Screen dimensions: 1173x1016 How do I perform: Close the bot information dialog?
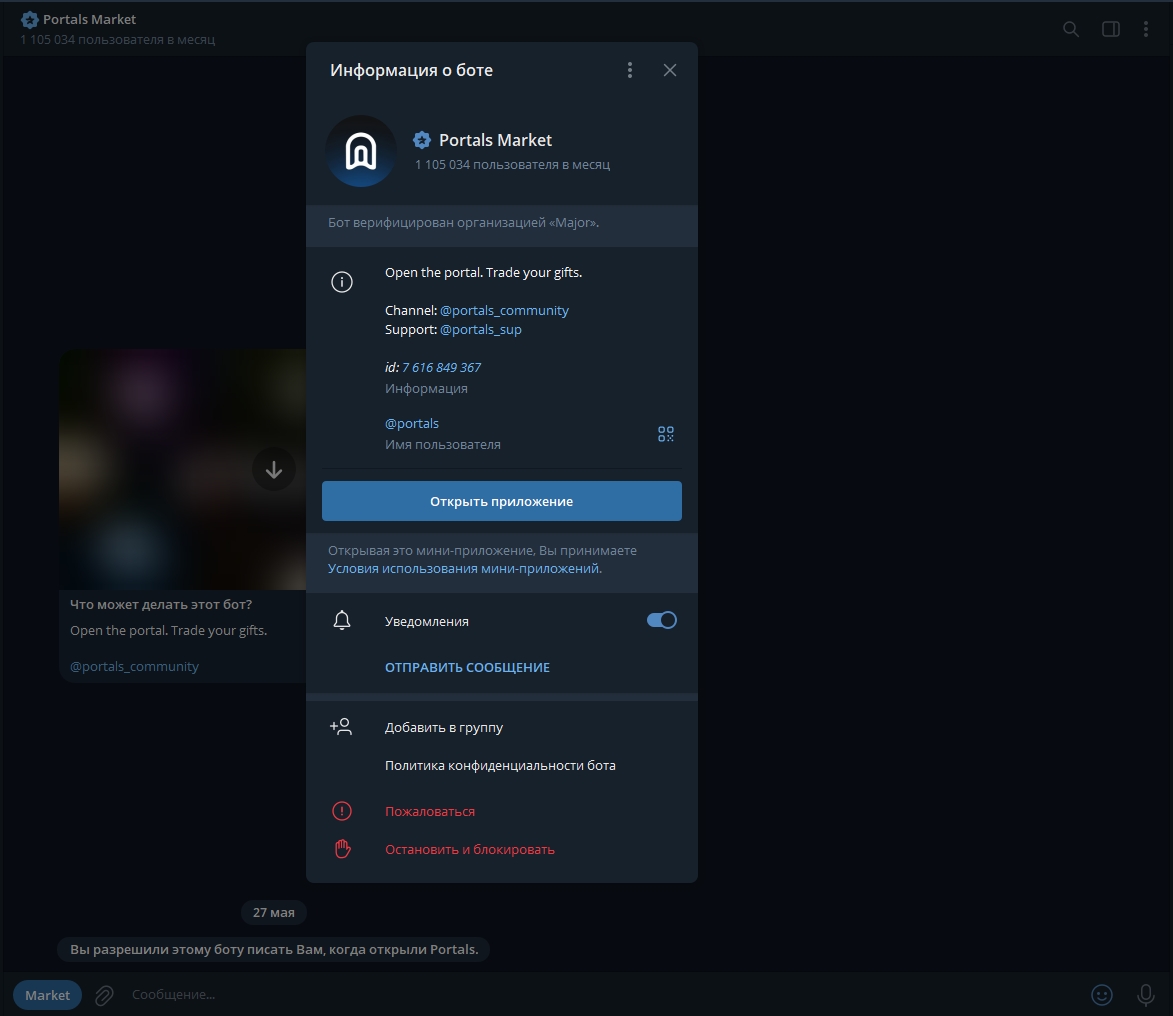pos(670,70)
